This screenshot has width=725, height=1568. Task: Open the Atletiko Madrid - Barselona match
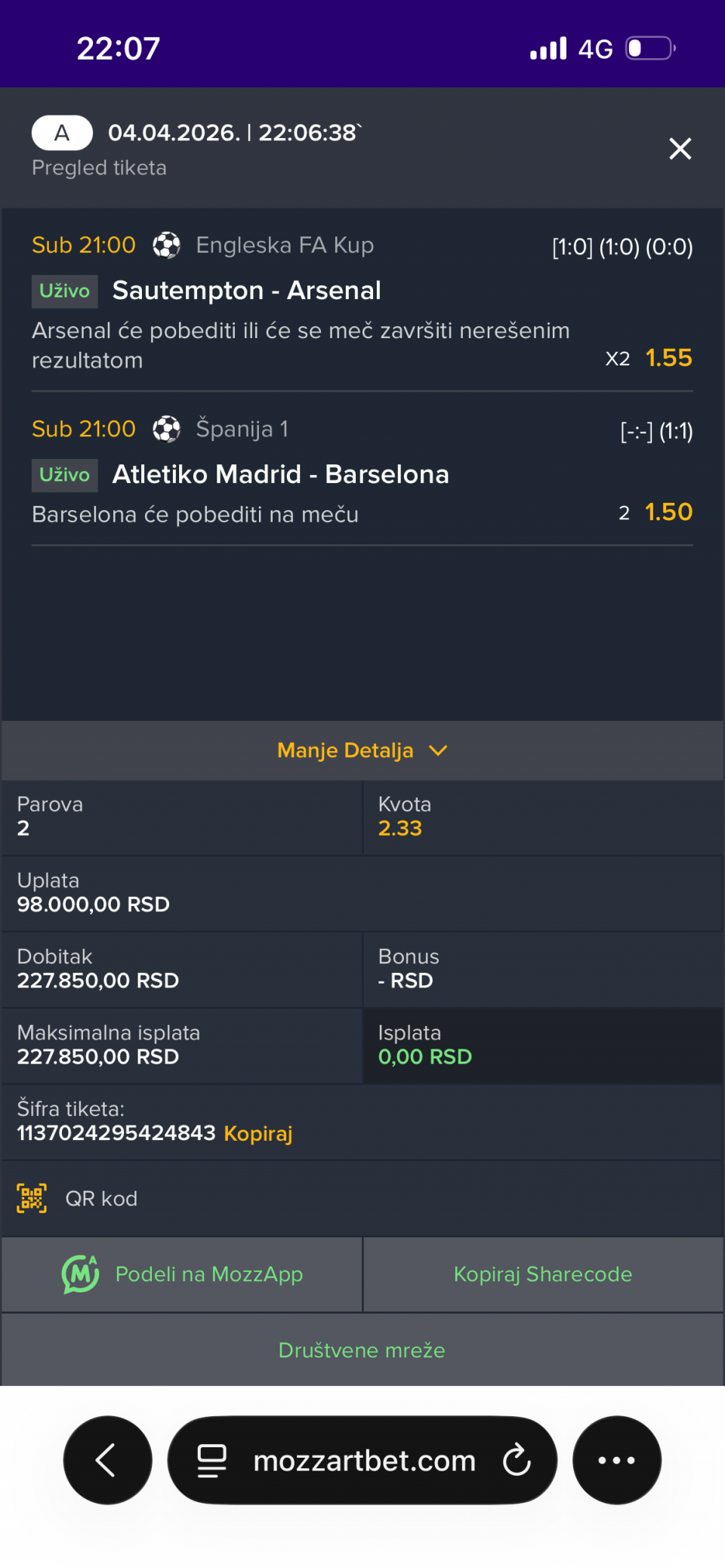coord(280,474)
